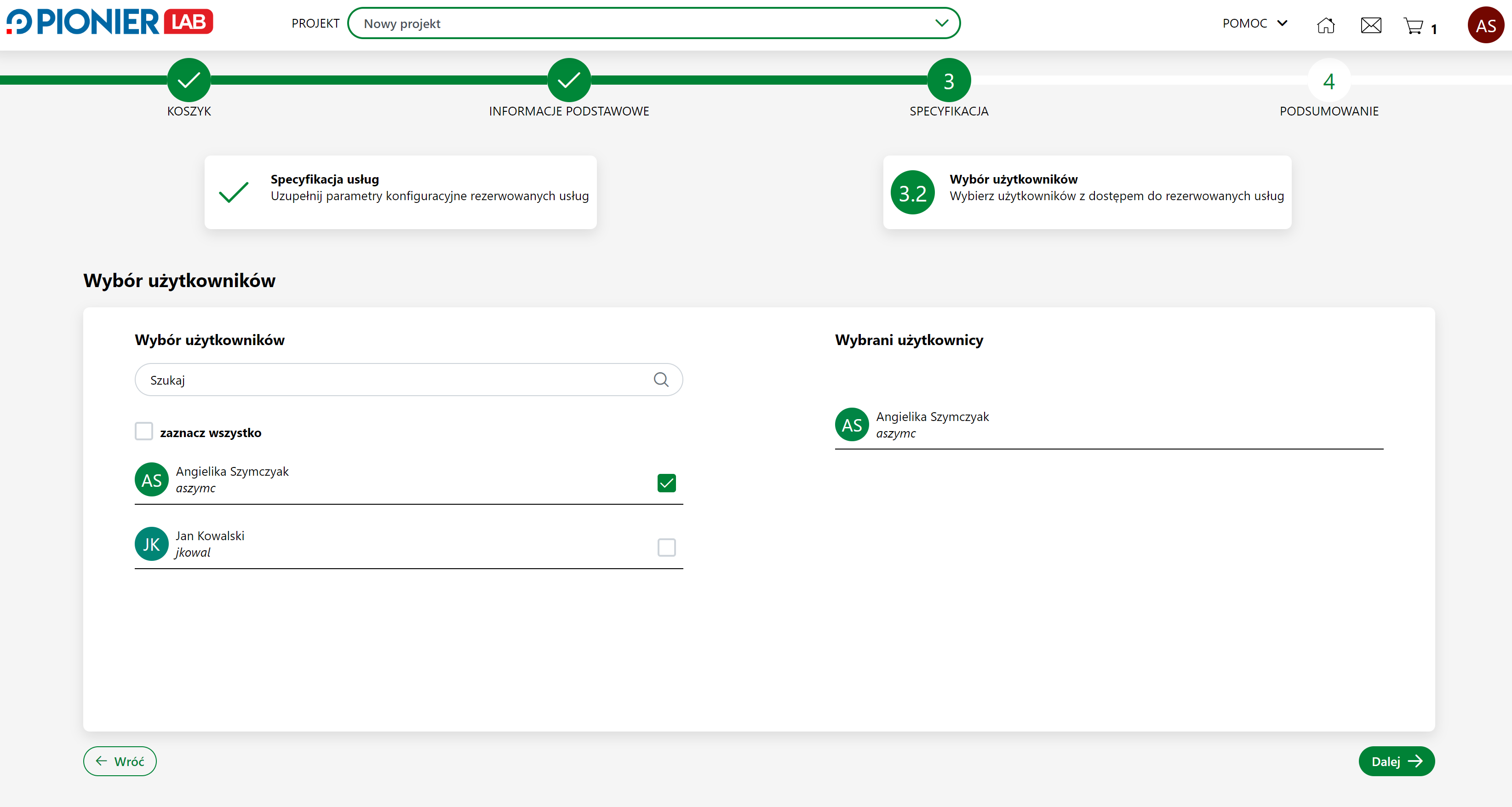
Task: Click 'jkowal' username text
Action: coord(193,553)
